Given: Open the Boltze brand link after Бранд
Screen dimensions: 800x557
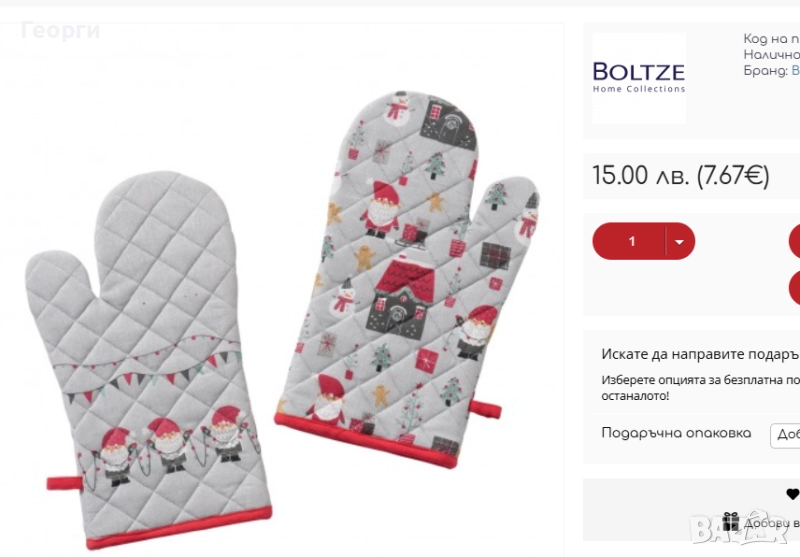Looking at the screenshot, I should coord(795,71).
